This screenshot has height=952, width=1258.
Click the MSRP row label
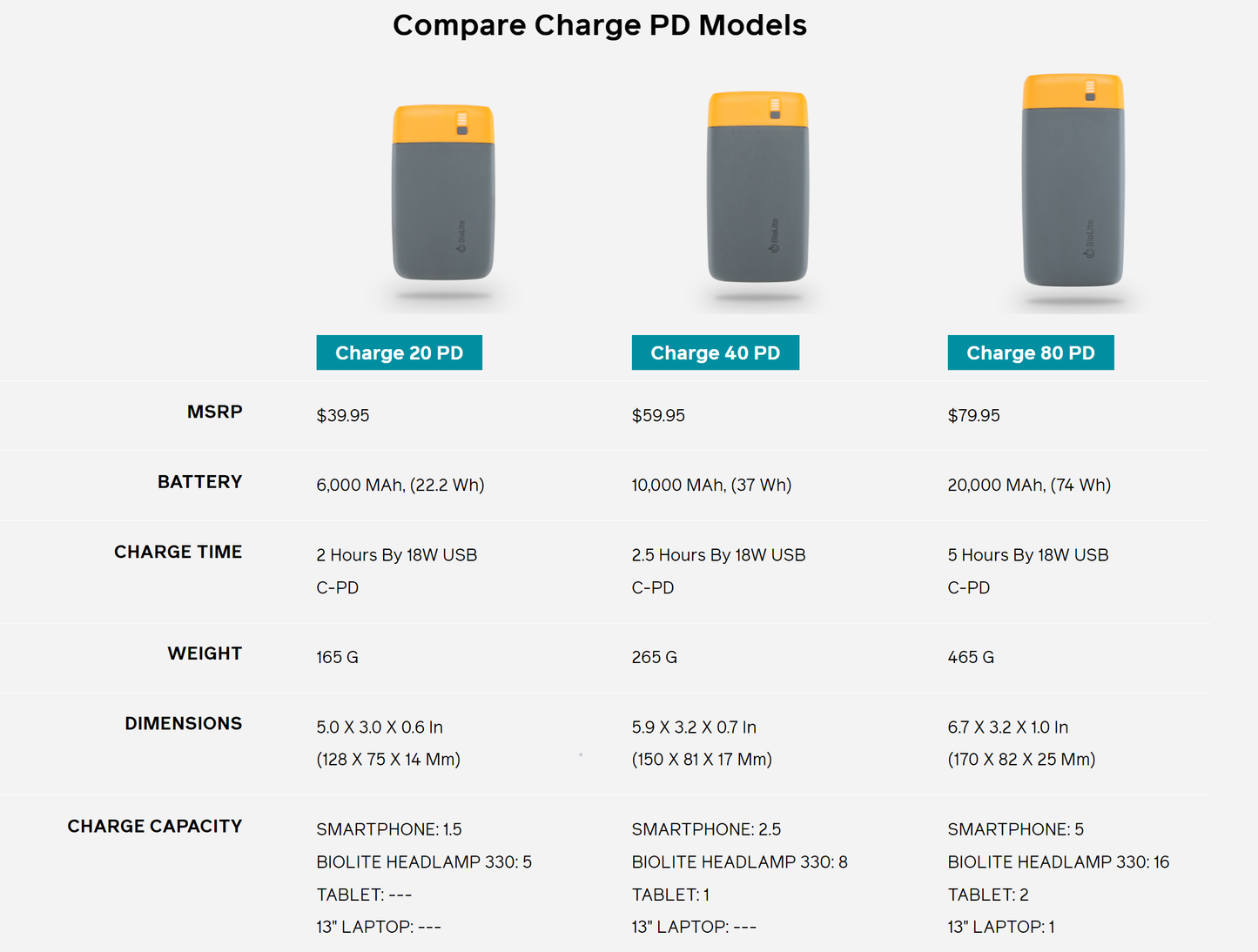214,412
